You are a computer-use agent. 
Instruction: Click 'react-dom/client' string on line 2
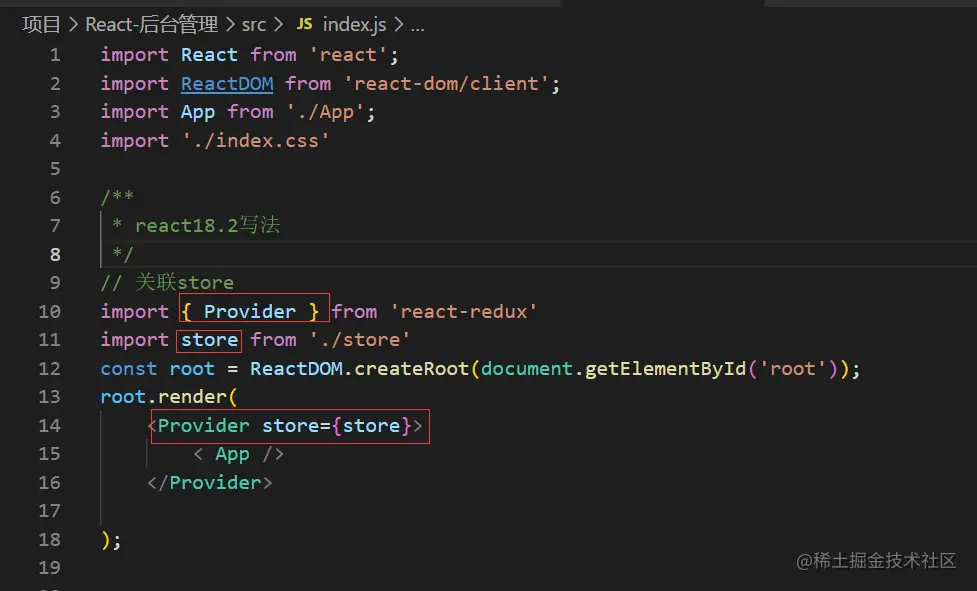coord(446,83)
